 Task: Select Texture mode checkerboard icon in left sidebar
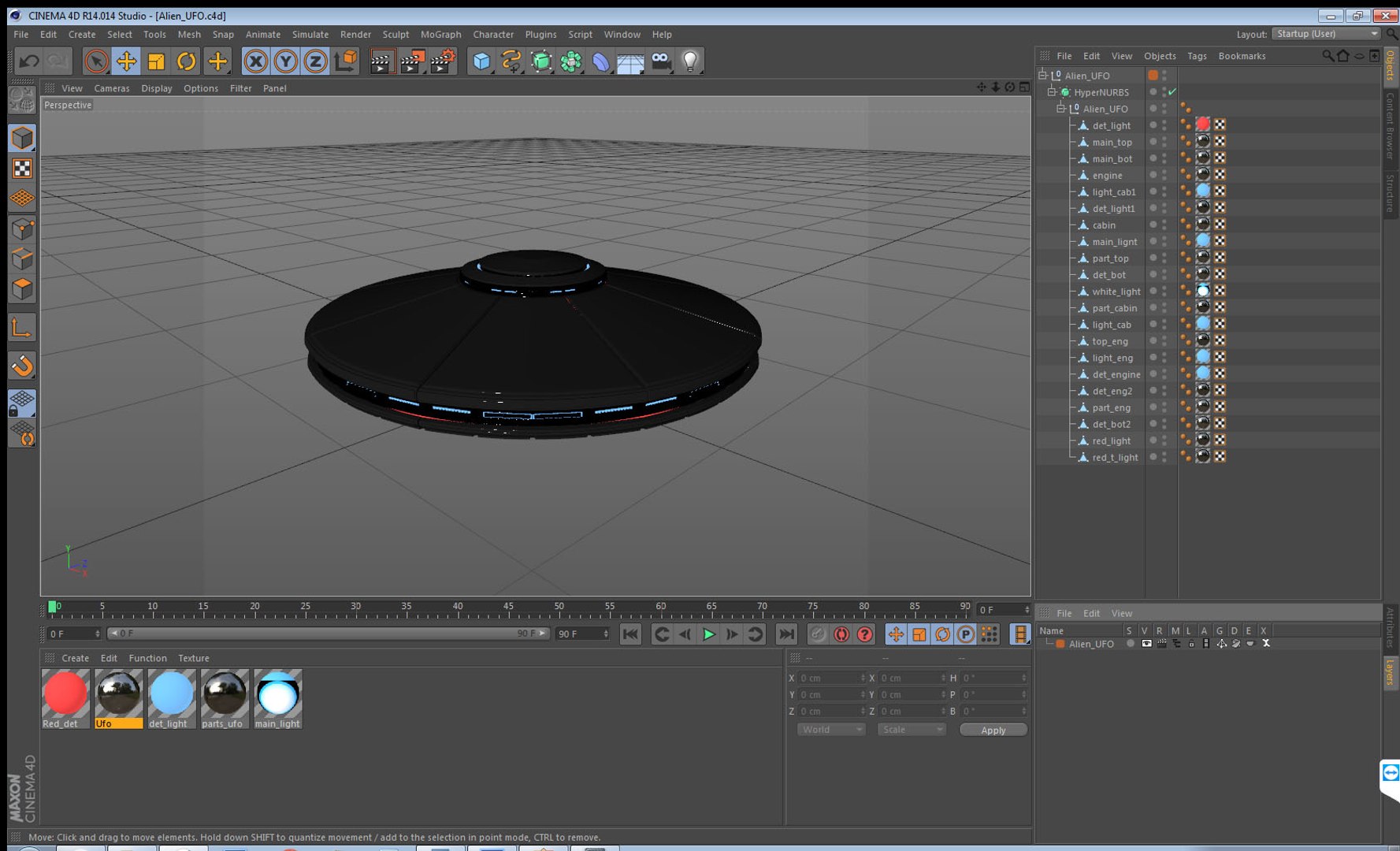(22, 168)
